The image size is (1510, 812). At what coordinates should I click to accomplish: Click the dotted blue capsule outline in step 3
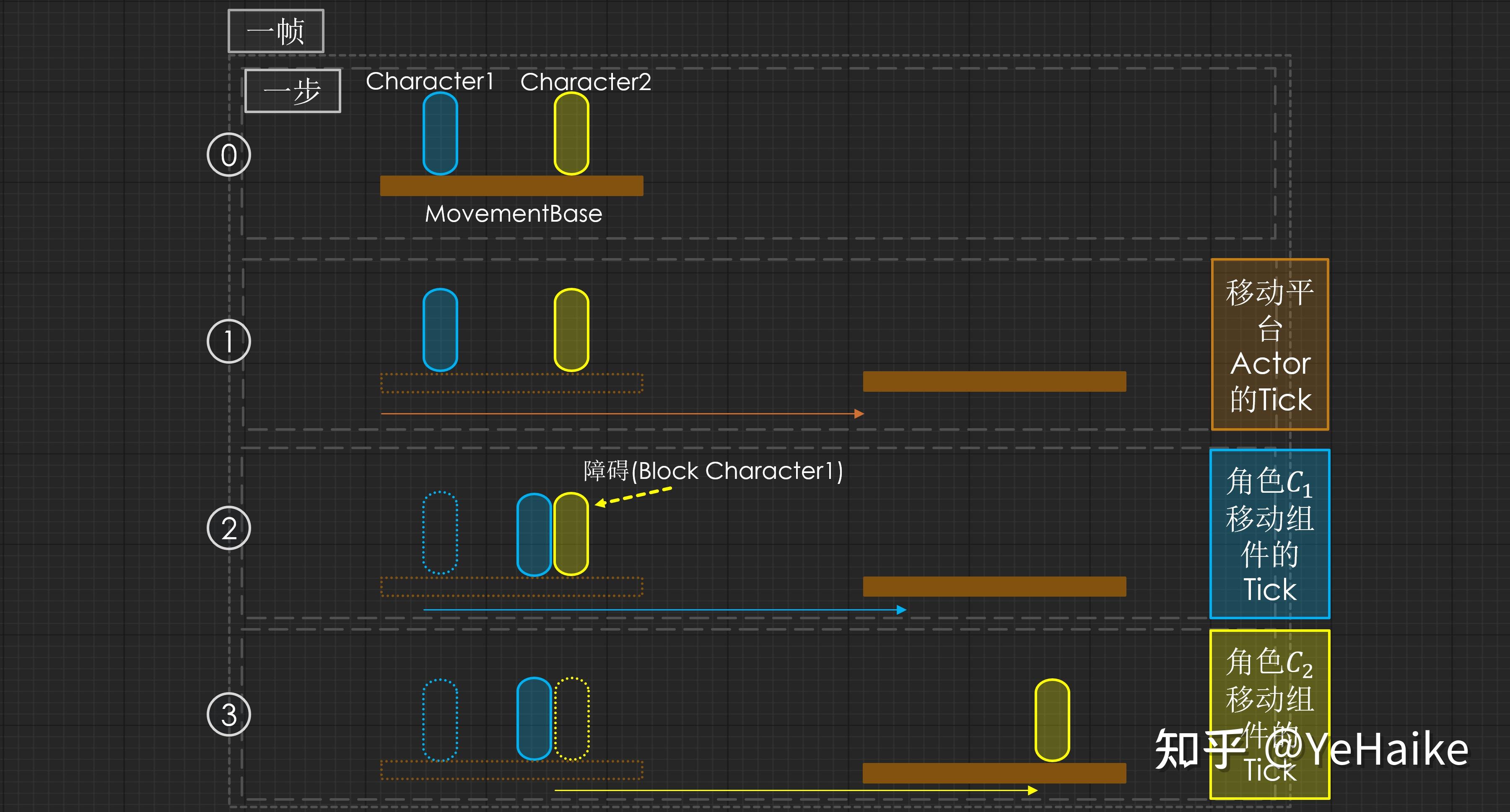click(x=440, y=720)
